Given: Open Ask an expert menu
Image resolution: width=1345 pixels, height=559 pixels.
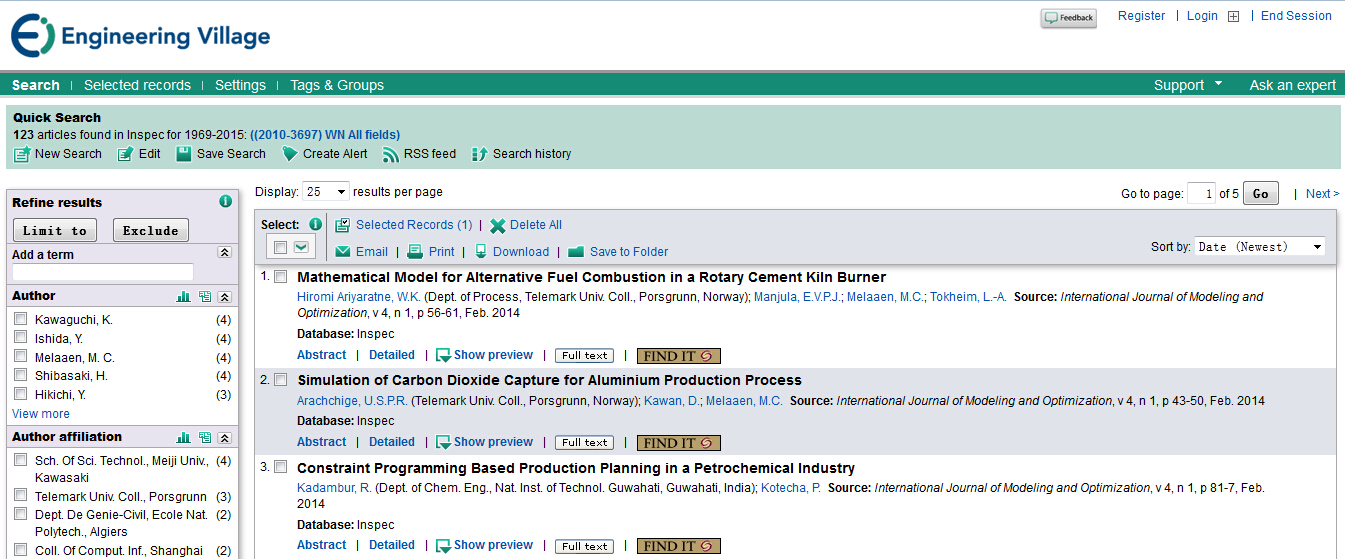Looking at the screenshot, I should click(x=1292, y=85).
